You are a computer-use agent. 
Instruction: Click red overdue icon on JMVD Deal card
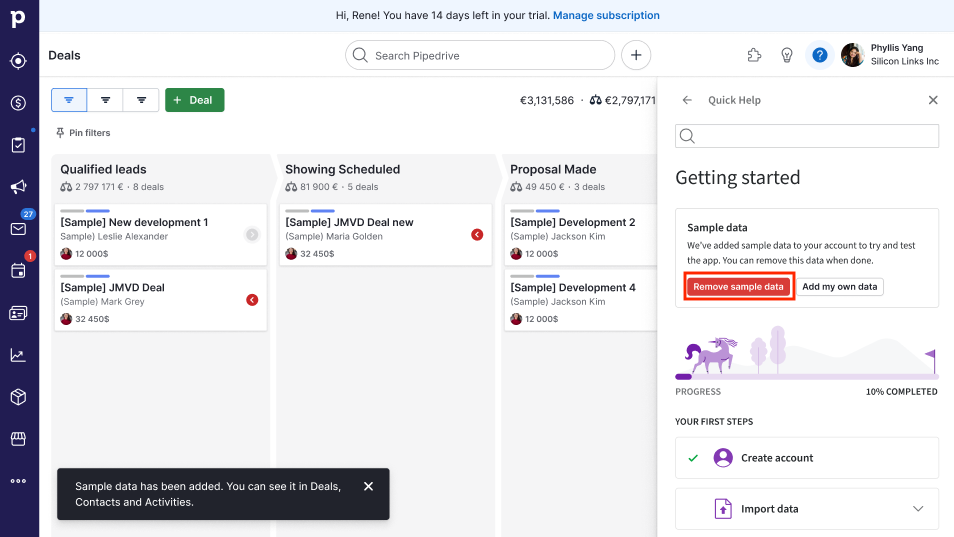pyautogui.click(x=252, y=300)
